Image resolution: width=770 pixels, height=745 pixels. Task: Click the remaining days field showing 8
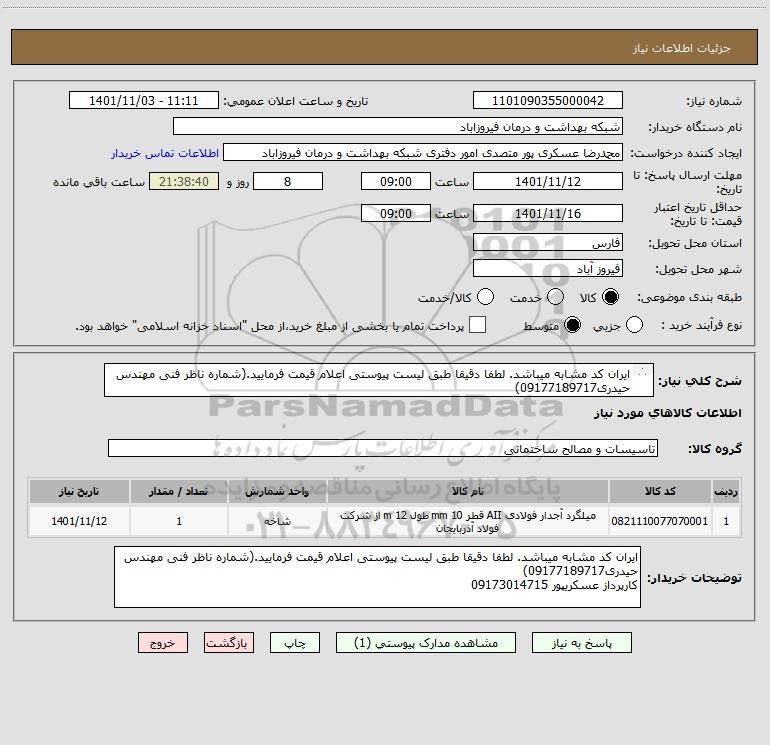pyautogui.click(x=288, y=182)
